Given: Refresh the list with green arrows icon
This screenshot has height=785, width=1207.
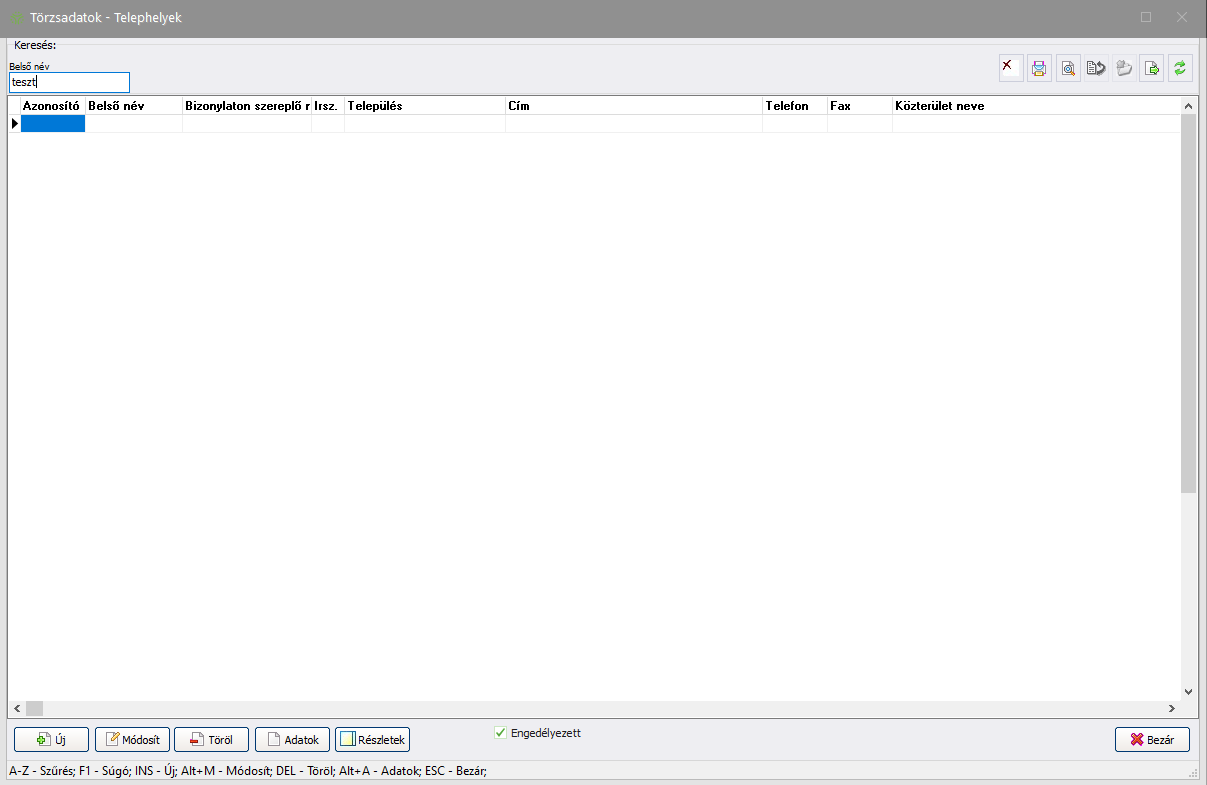Looking at the screenshot, I should [1180, 68].
